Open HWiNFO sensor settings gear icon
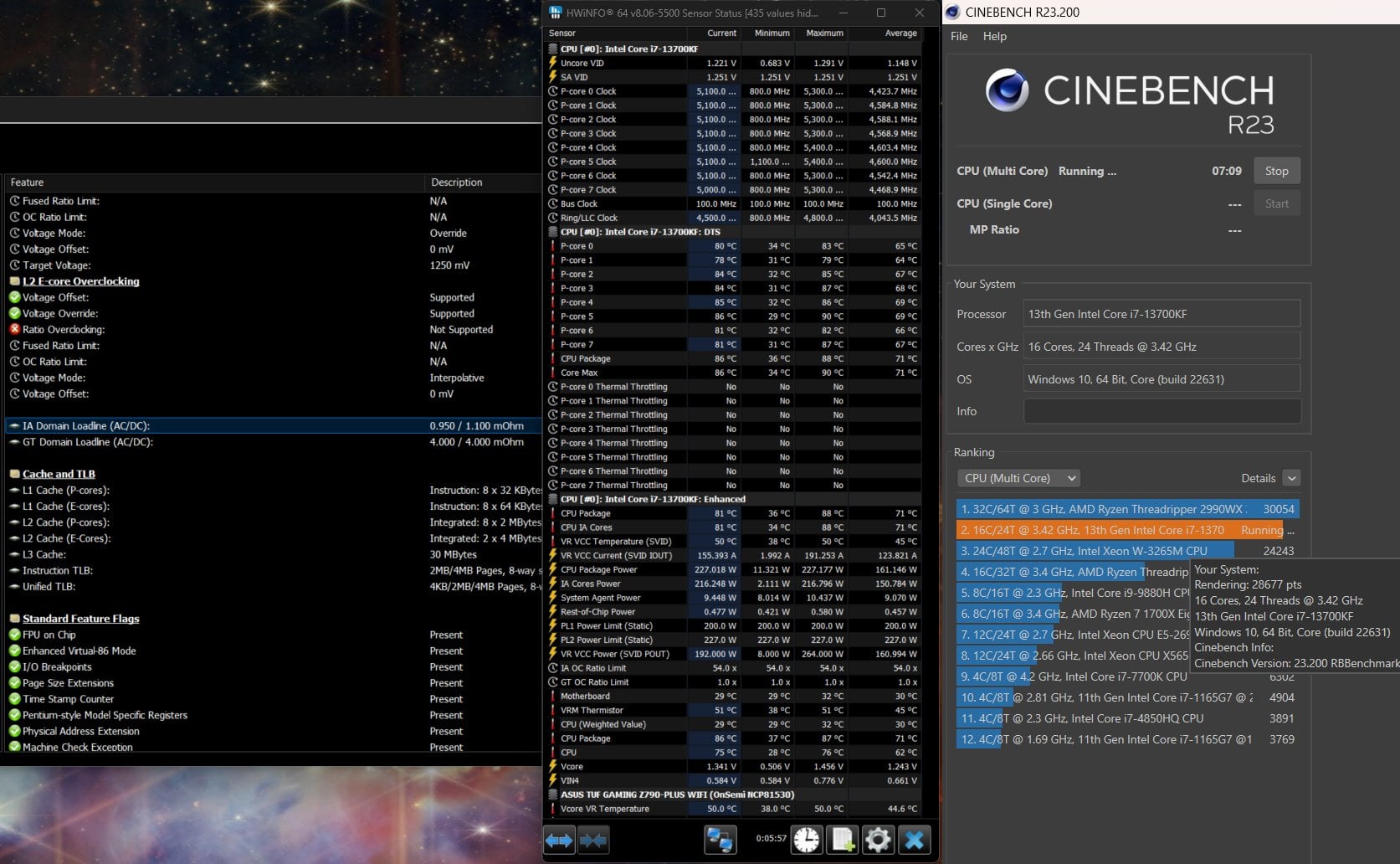 878,840
